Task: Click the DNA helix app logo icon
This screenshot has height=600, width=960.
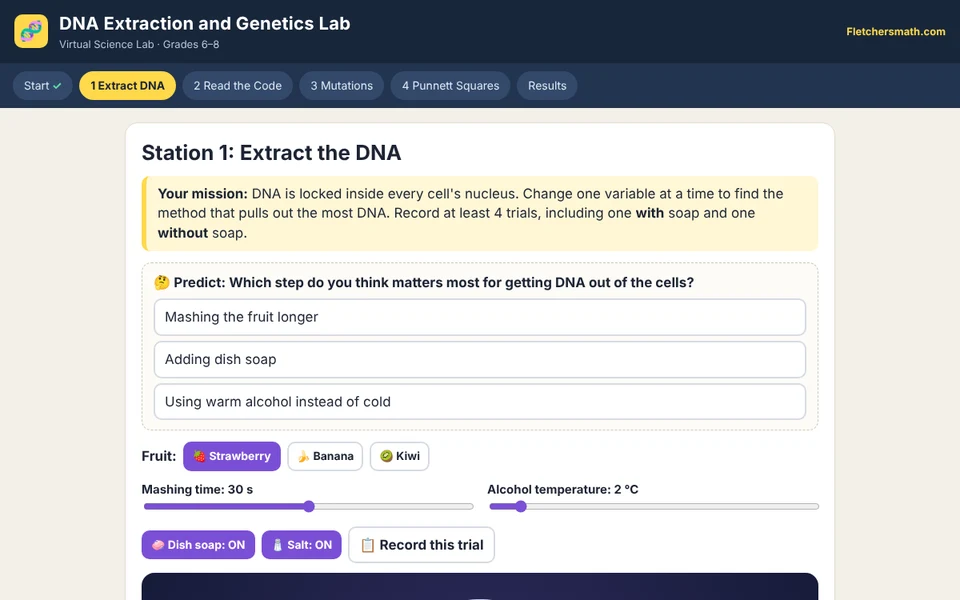Action: 31,31
